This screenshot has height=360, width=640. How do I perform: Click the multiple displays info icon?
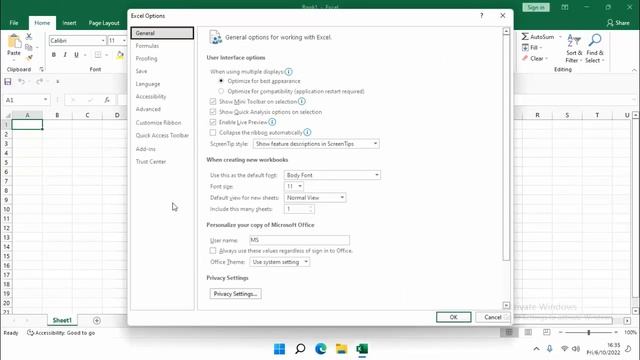coord(289,72)
